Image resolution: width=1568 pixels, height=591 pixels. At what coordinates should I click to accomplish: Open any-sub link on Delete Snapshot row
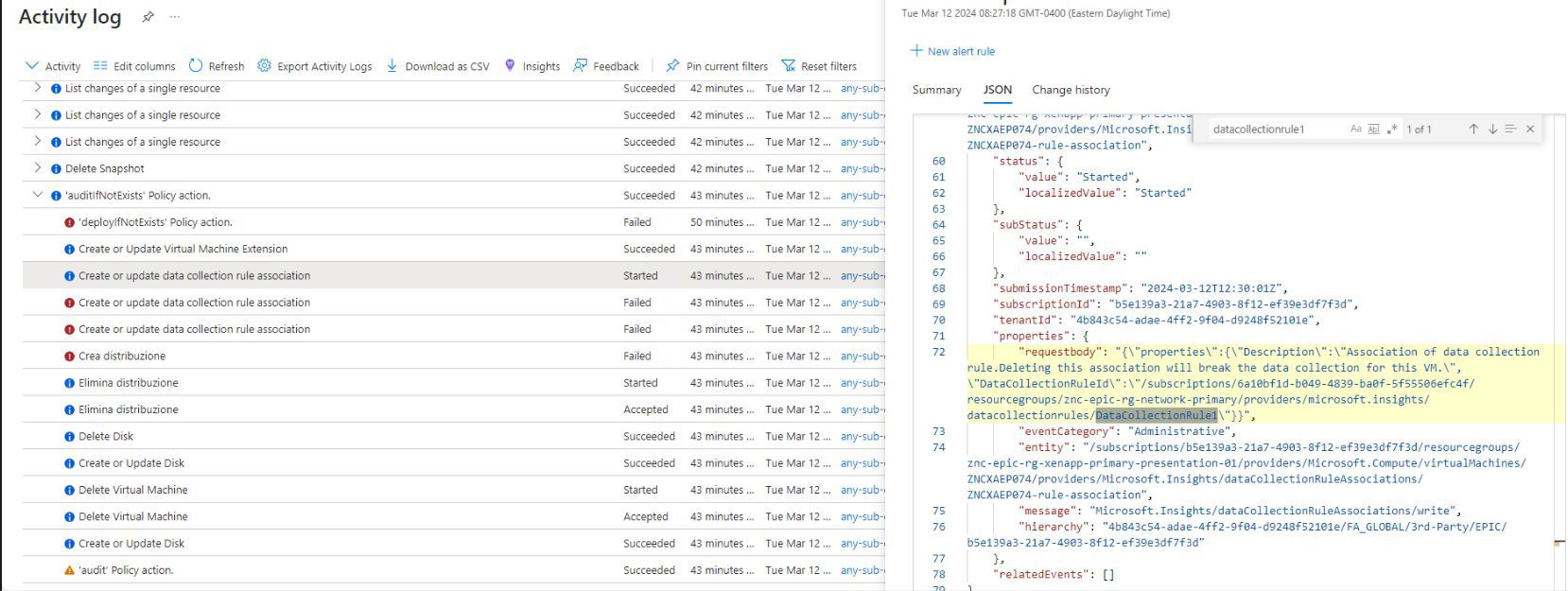tap(862, 168)
